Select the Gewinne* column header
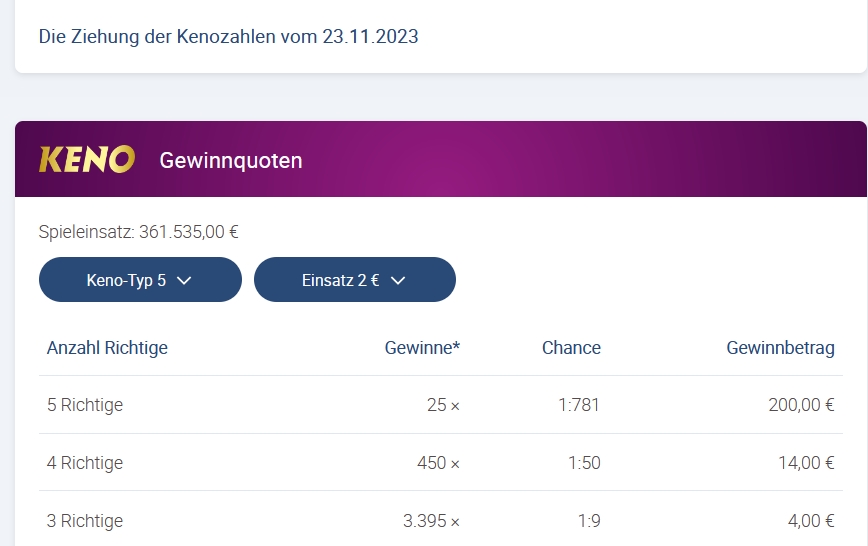 click(x=422, y=348)
